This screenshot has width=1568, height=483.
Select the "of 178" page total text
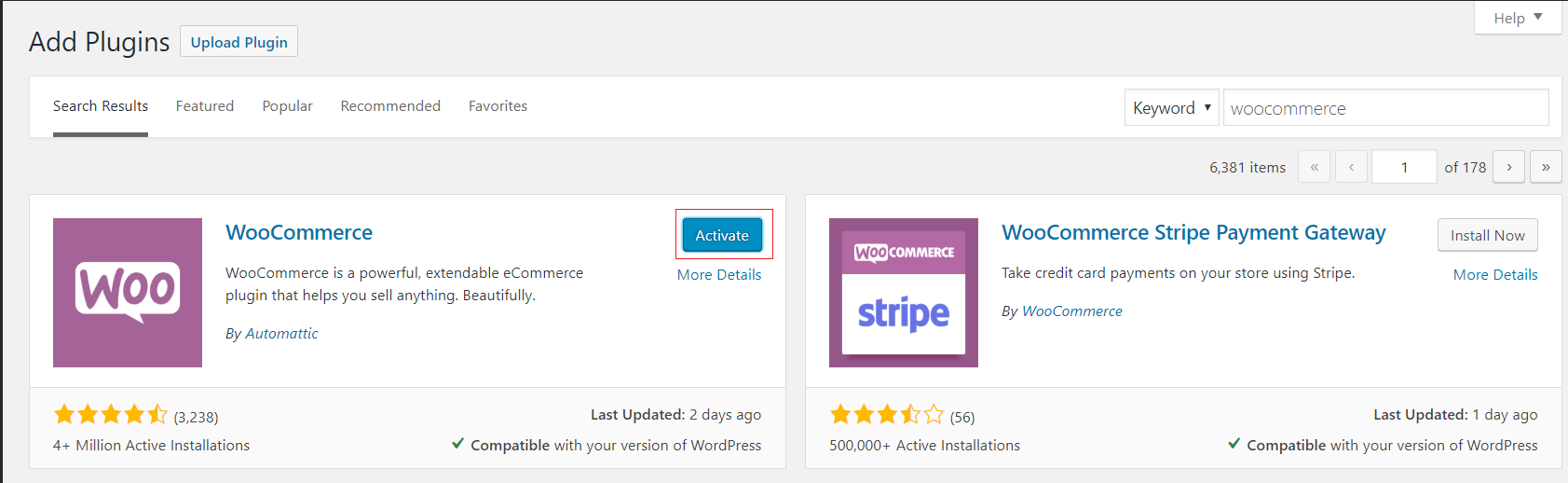tap(1466, 168)
